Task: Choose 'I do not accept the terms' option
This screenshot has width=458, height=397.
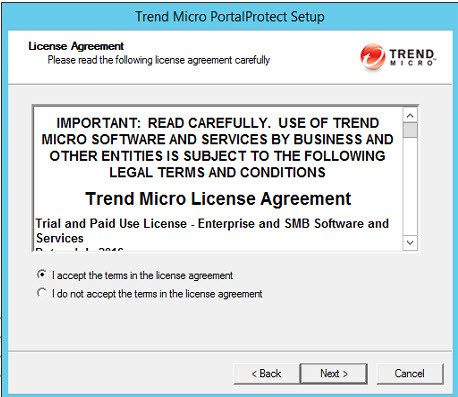Action: tap(42, 293)
